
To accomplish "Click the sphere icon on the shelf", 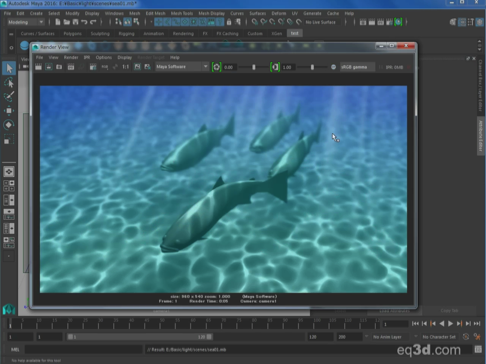I will click(24, 46).
